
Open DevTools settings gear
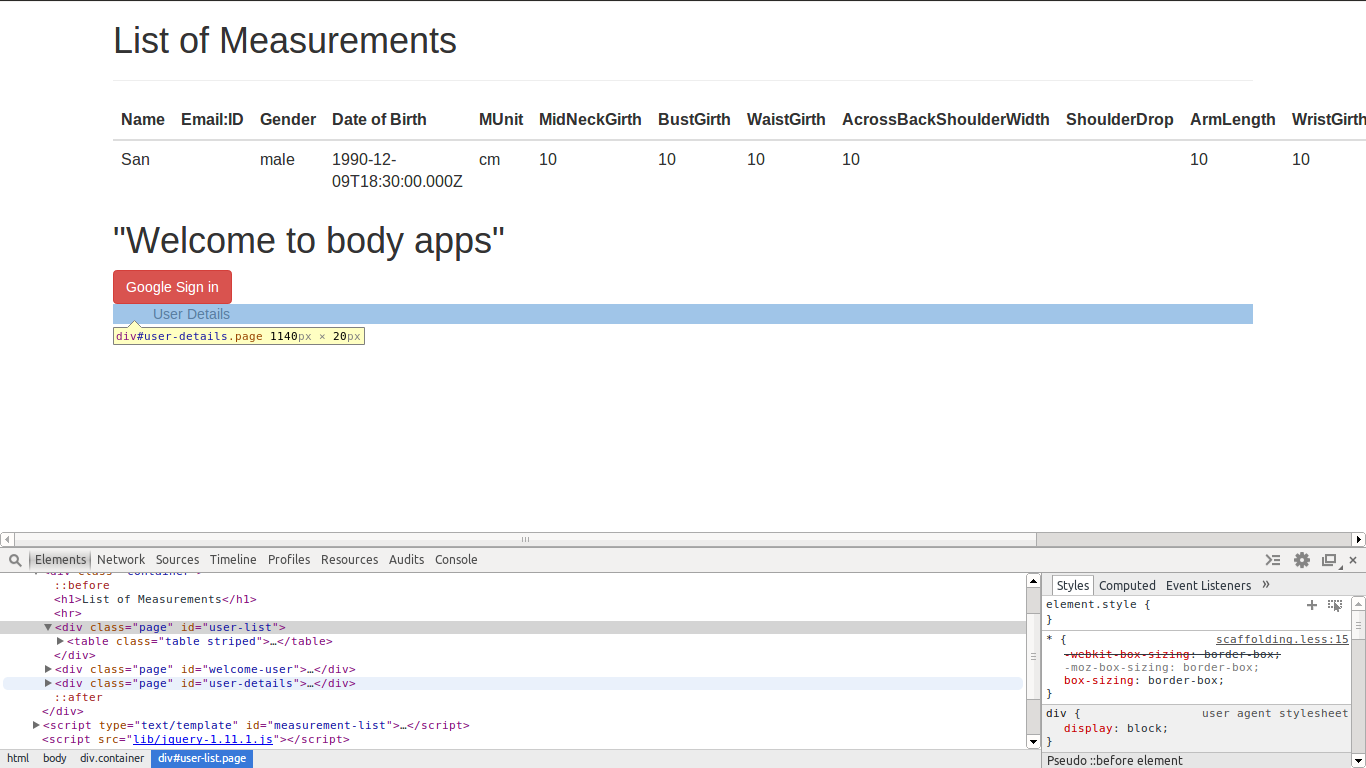click(x=1301, y=560)
